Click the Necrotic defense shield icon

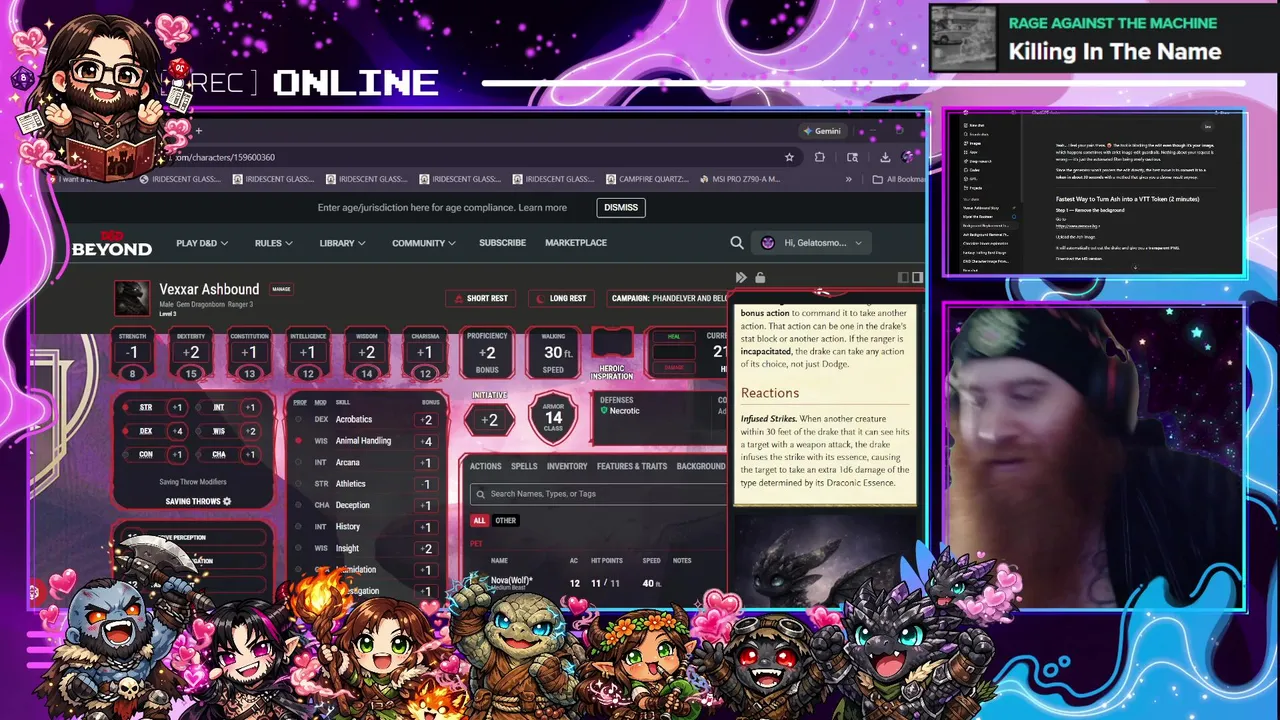coord(604,411)
